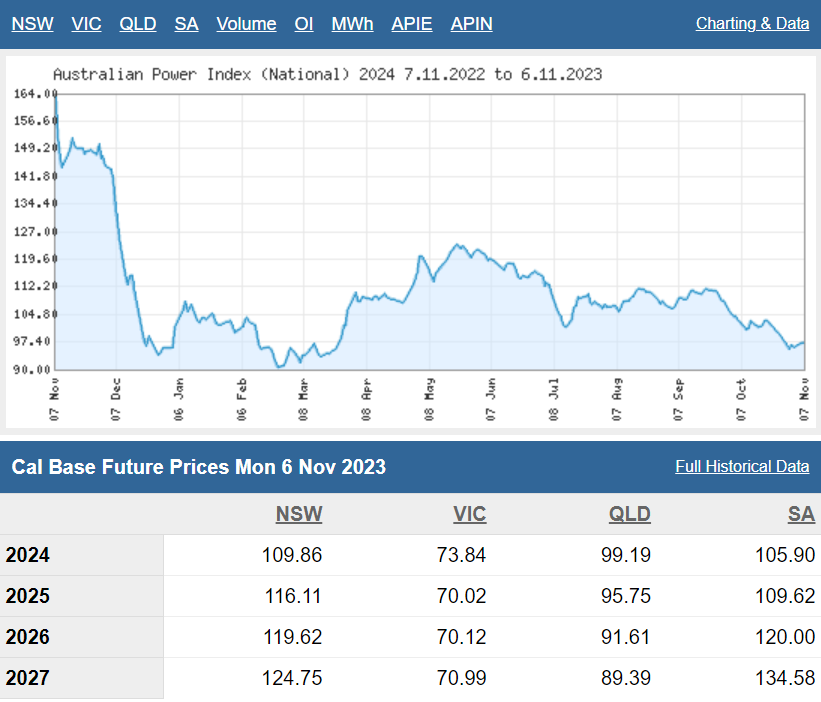Open the Full Historical Data link
Viewport: 821px width, 702px height.
(x=742, y=466)
